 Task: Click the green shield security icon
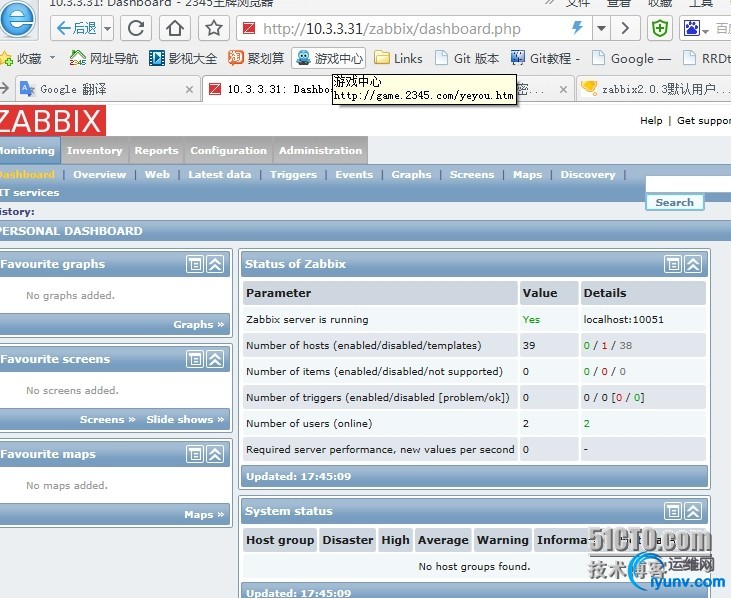click(659, 28)
